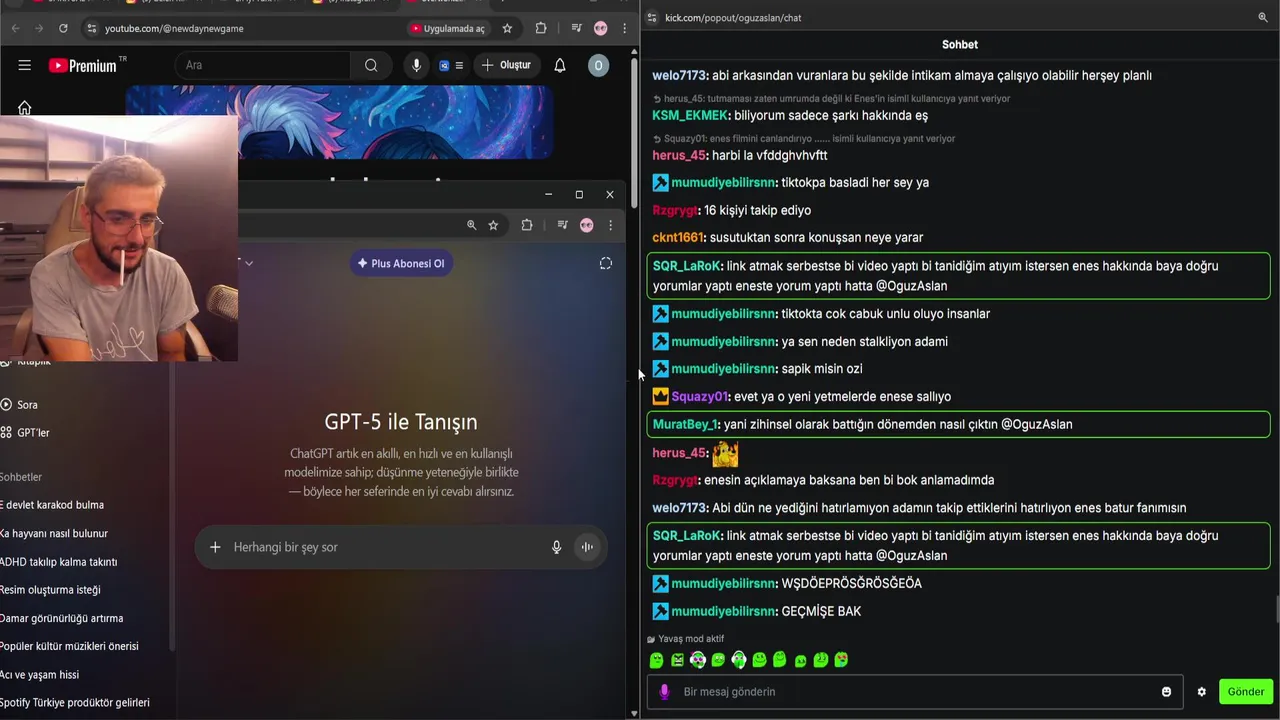Open Chrome three-dot menu in YouTube window
The height and width of the screenshot is (720, 1280).
coord(624,29)
